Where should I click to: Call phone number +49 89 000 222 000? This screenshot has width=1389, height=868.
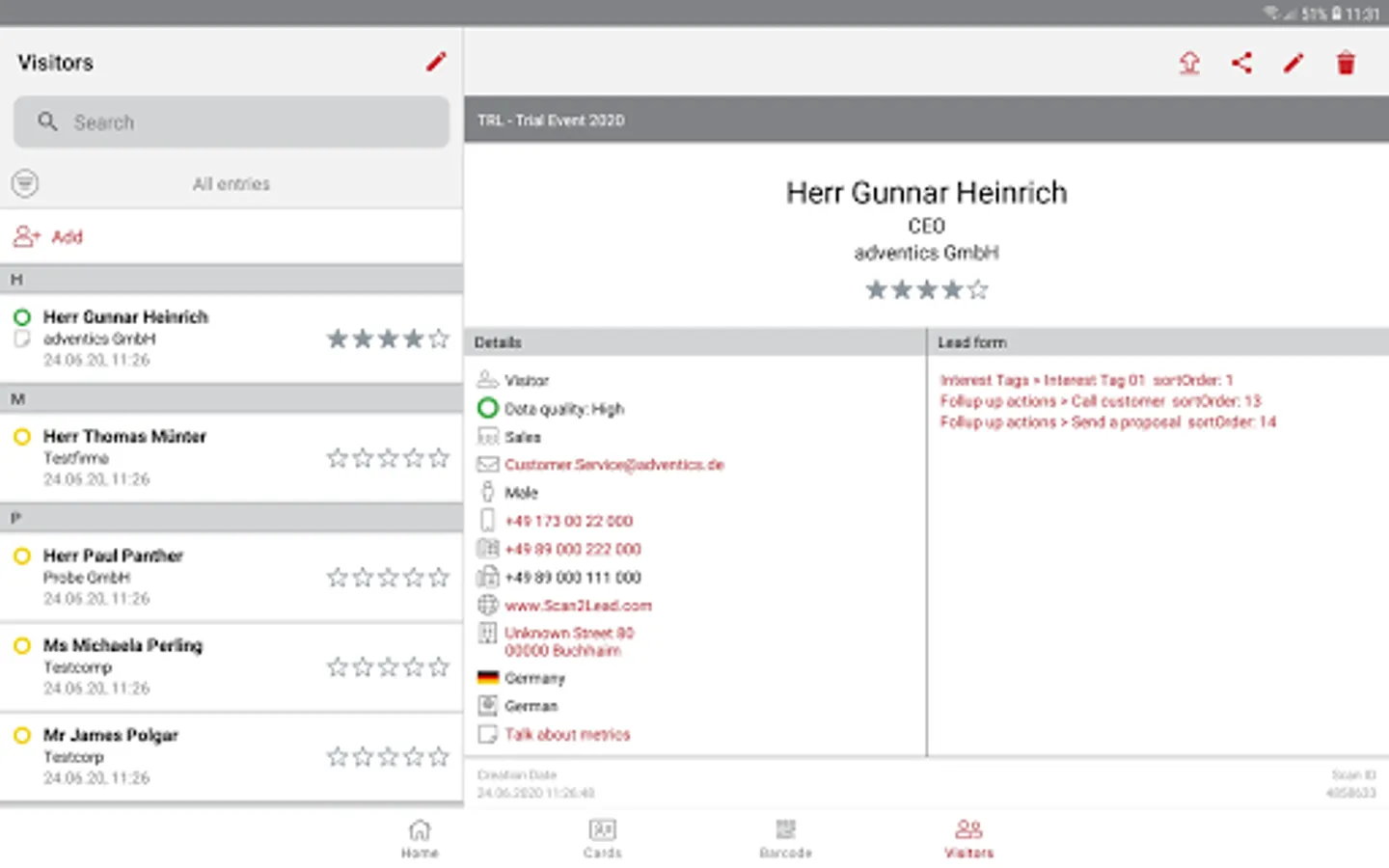pos(573,549)
